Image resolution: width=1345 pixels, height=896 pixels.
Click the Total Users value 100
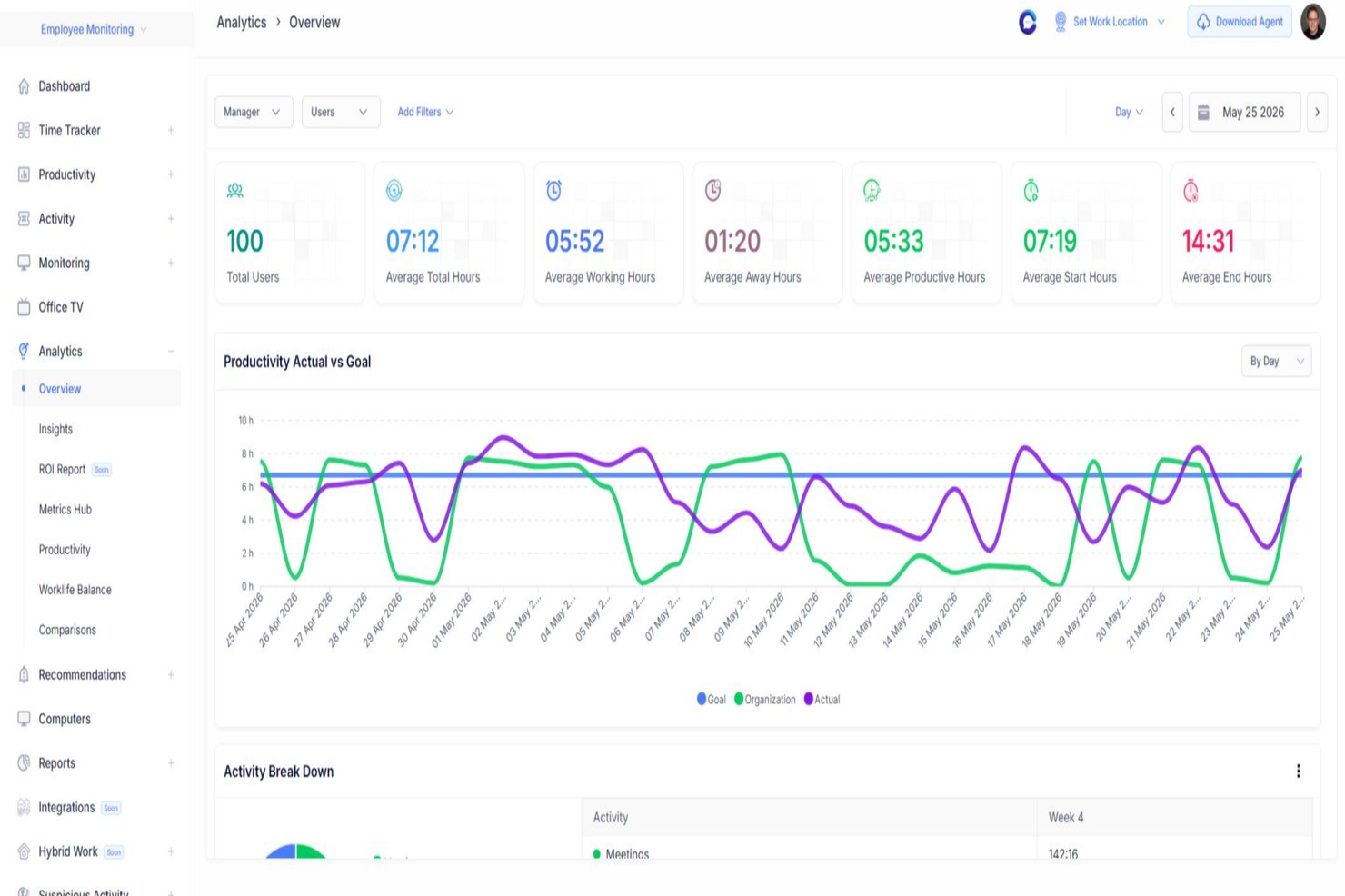[x=244, y=241]
